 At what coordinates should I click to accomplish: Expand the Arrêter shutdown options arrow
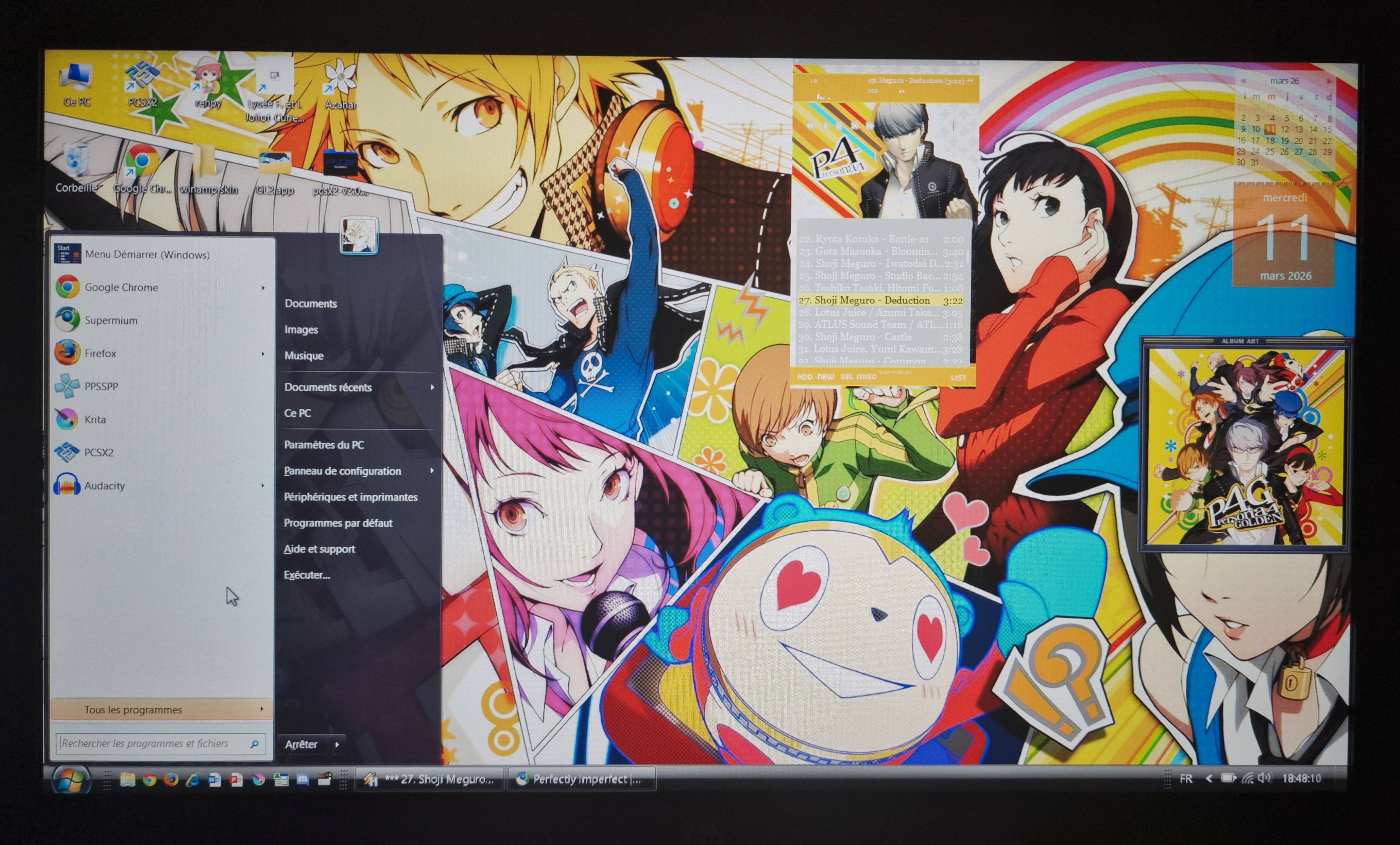[x=337, y=744]
